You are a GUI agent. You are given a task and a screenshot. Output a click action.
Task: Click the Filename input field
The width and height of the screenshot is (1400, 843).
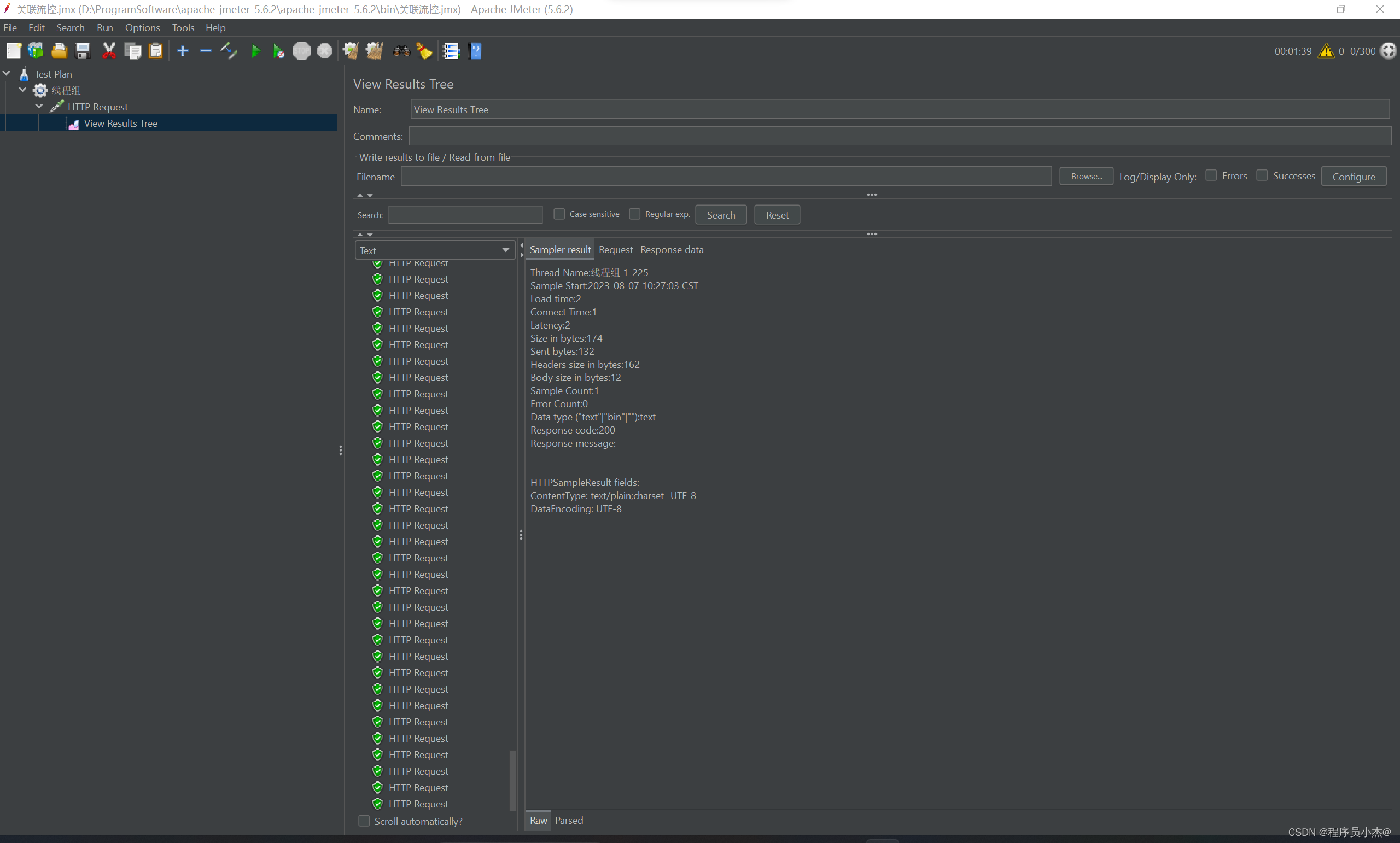click(x=726, y=177)
